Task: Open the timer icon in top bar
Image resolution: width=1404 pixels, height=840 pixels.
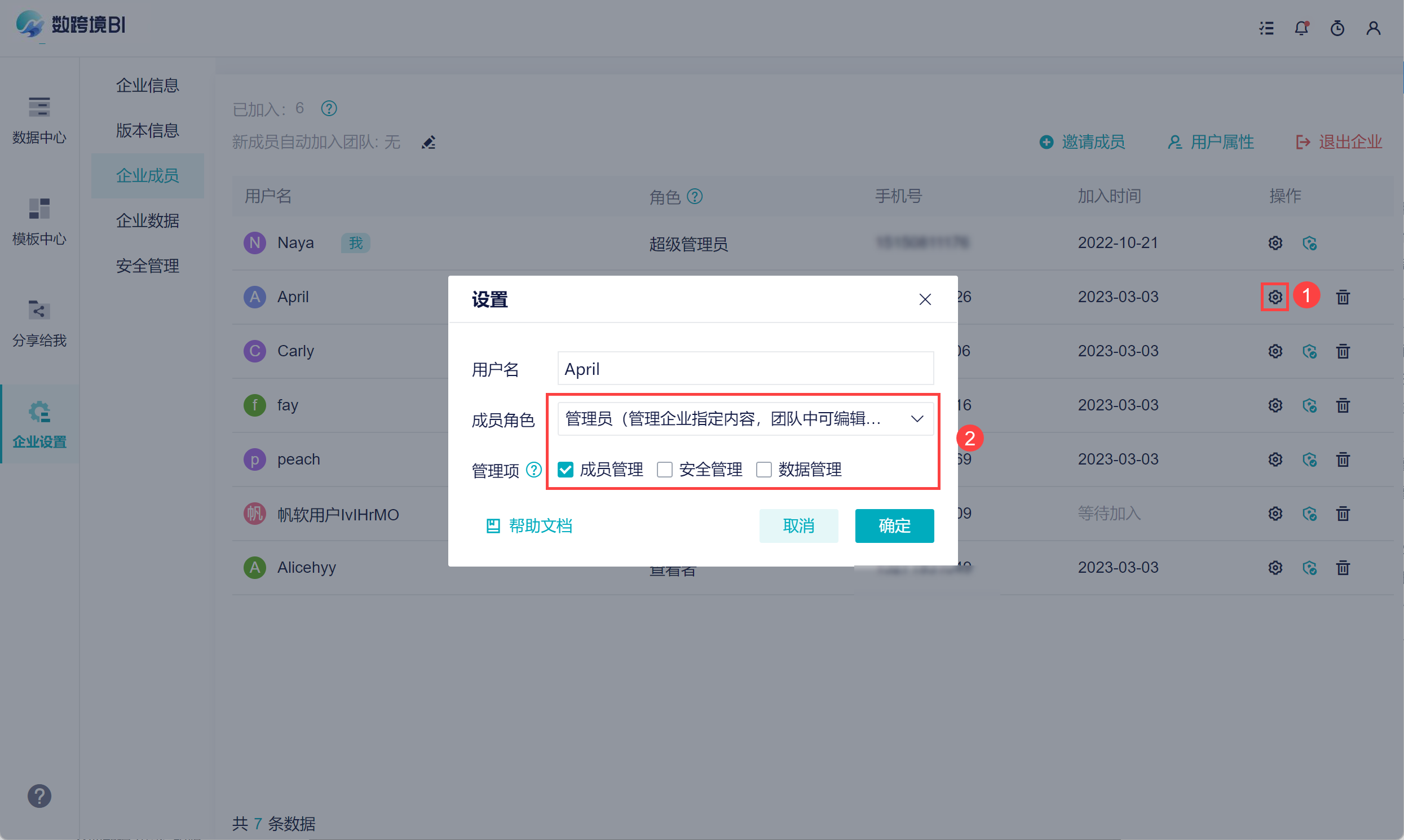Action: click(1337, 28)
